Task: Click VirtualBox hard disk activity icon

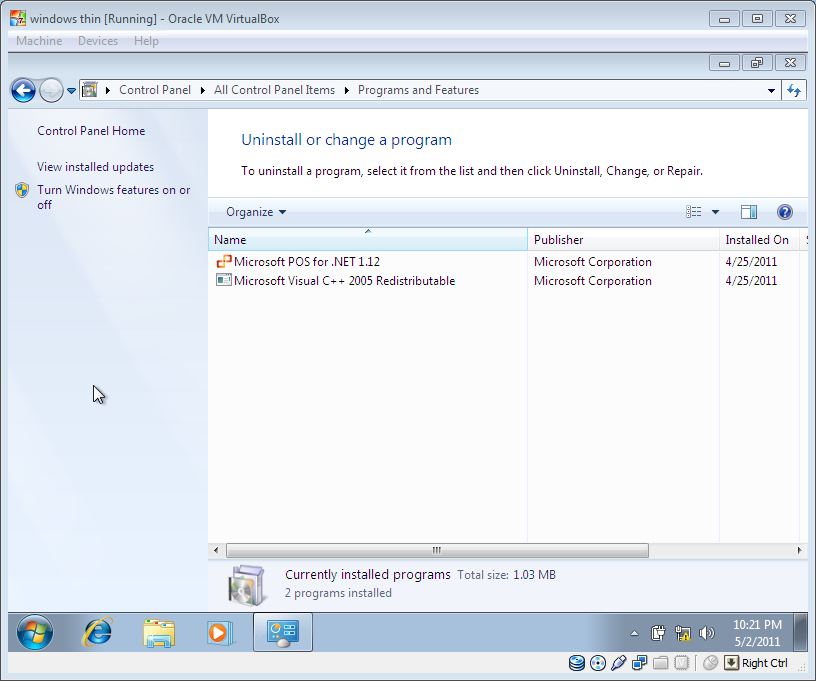Action: coord(577,663)
